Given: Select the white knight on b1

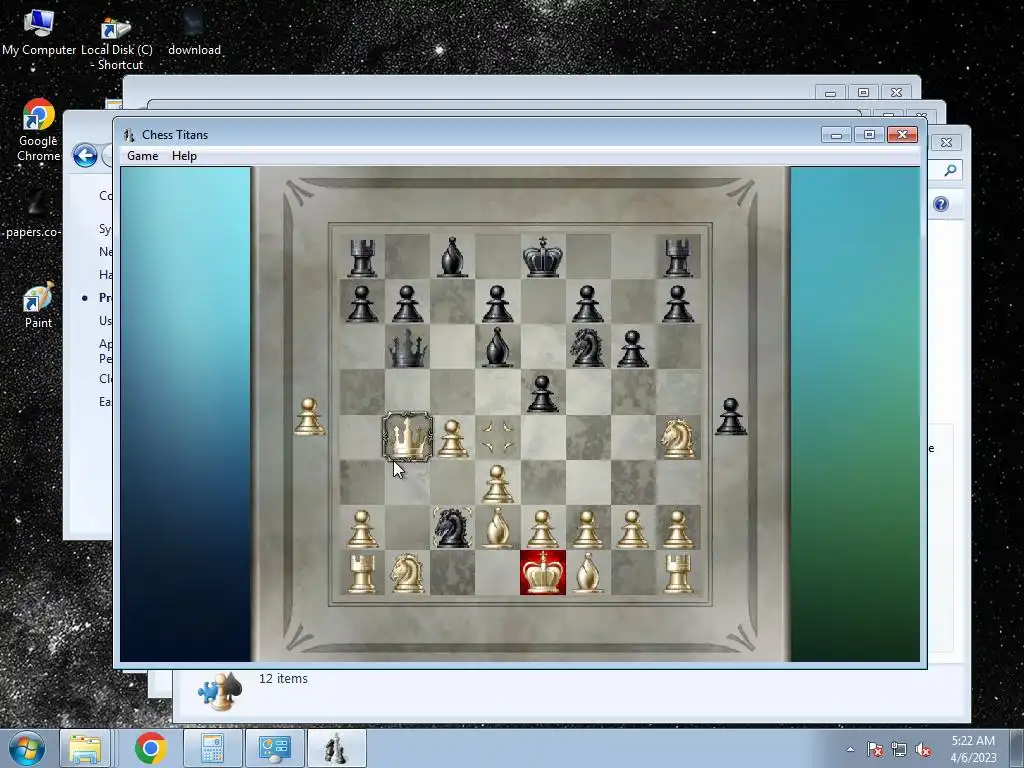Looking at the screenshot, I should click(408, 573).
